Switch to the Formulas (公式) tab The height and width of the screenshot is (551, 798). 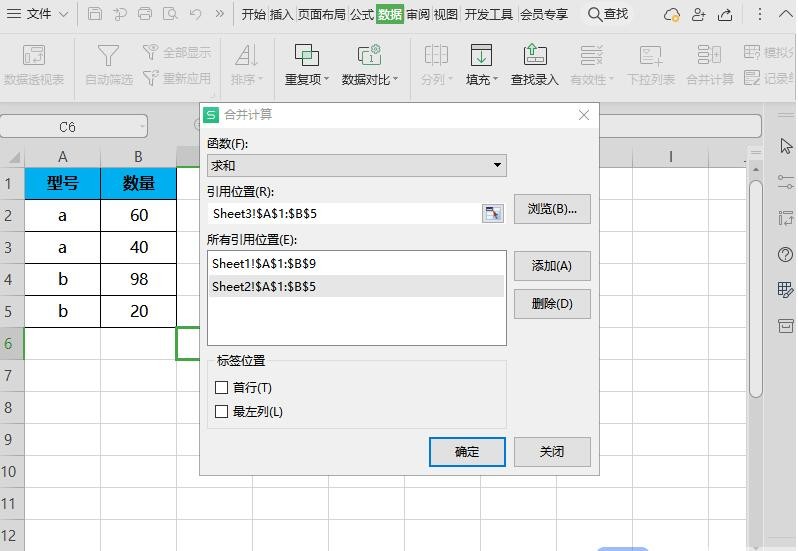[361, 14]
